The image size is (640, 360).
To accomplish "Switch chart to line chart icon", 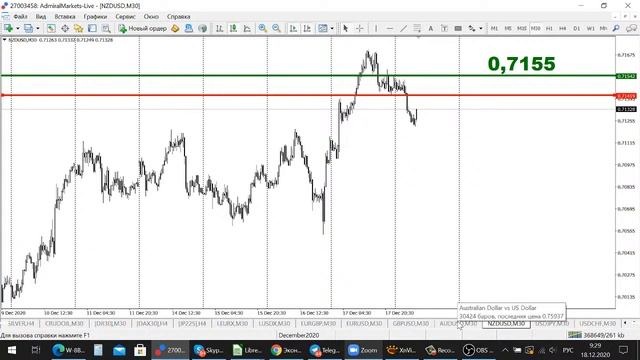I will [x=247, y=28].
